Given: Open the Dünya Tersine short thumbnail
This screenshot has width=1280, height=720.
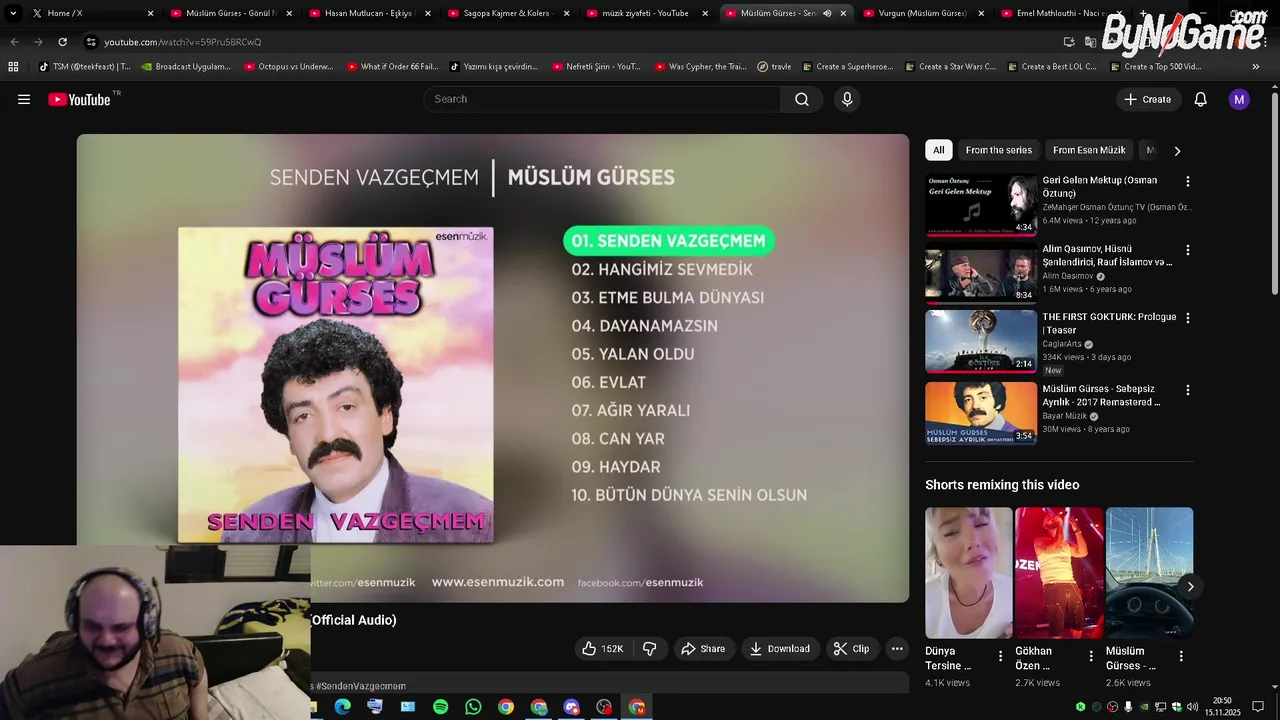Looking at the screenshot, I should tap(969, 573).
